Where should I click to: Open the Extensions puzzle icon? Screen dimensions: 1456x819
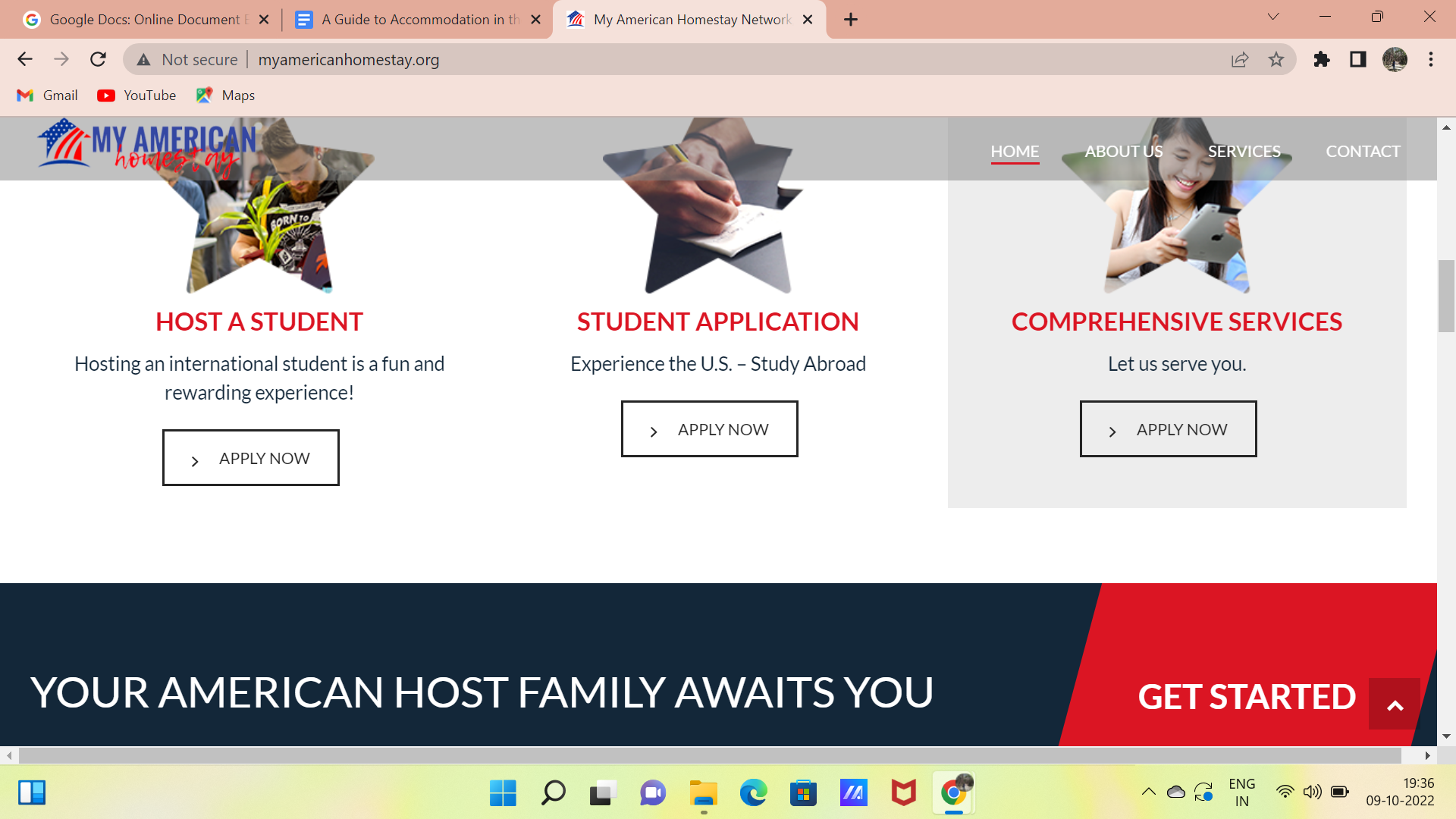[1322, 59]
